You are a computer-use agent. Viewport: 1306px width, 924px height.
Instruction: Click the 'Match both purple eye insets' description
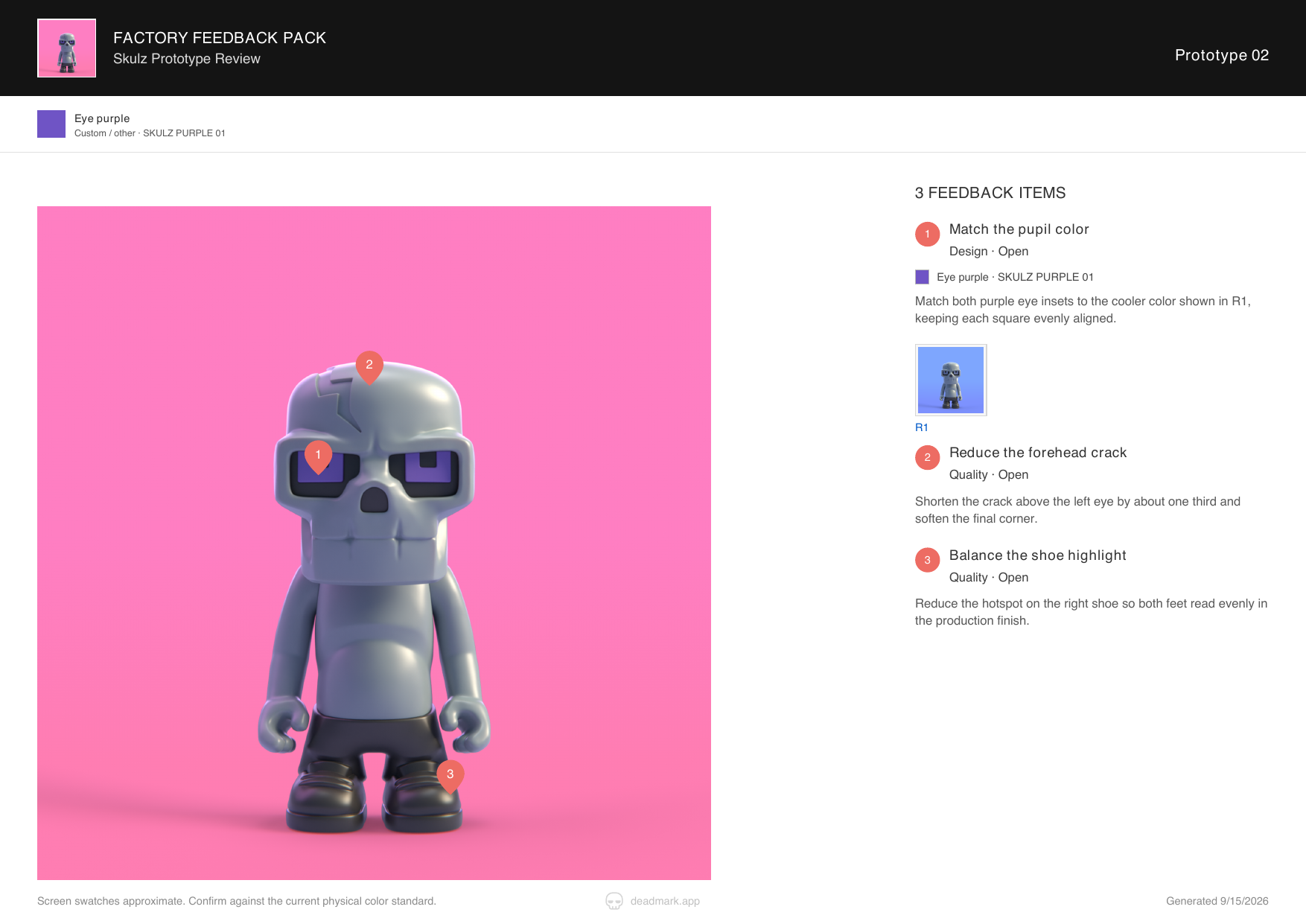pyautogui.click(x=1083, y=310)
